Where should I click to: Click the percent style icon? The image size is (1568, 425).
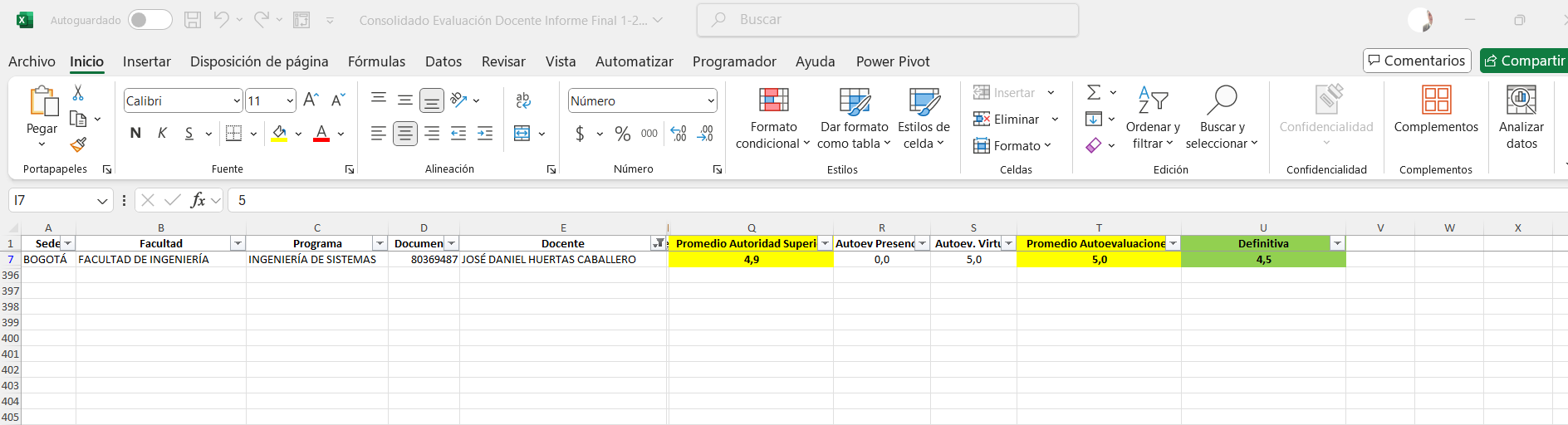pyautogui.click(x=622, y=134)
